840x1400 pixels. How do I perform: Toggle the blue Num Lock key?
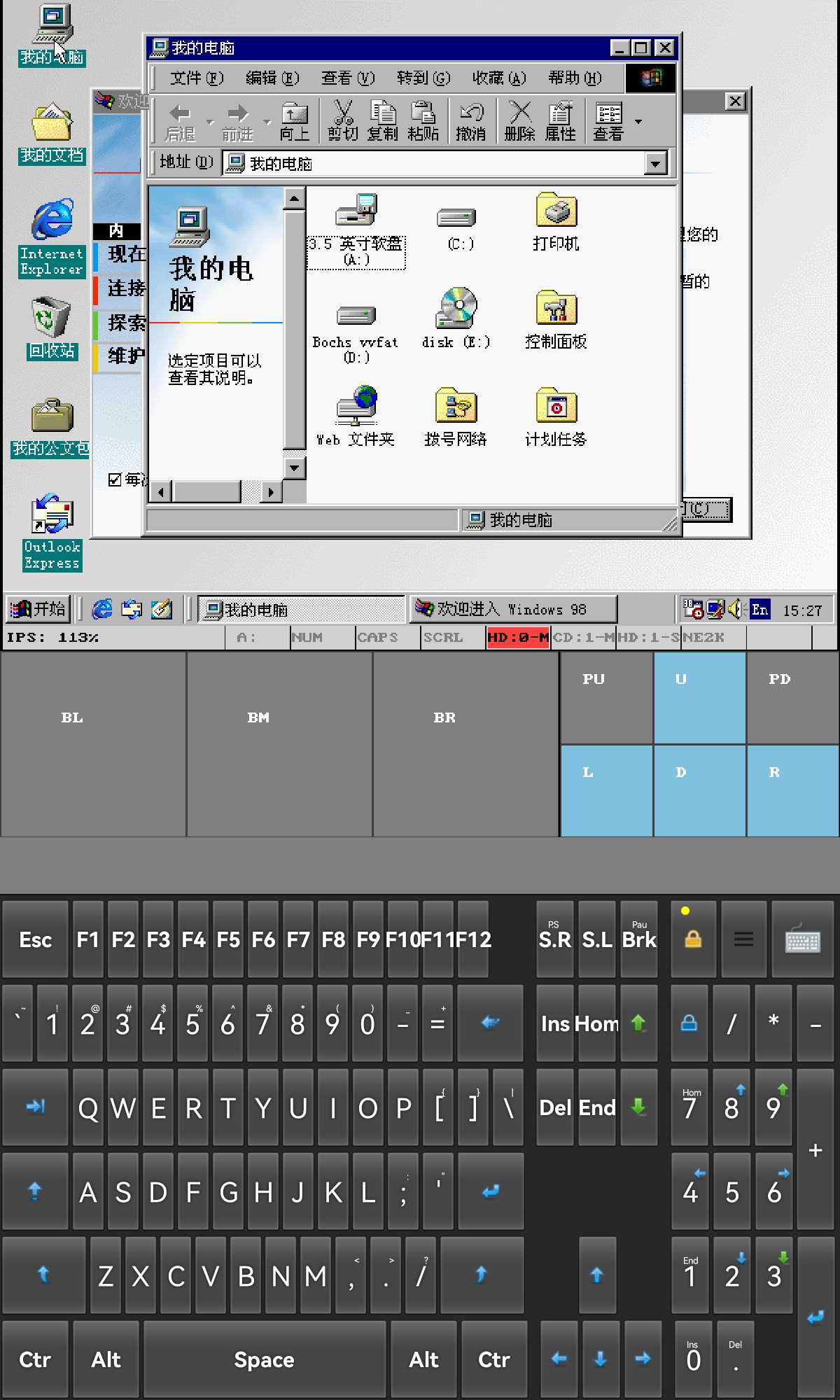click(x=689, y=1023)
